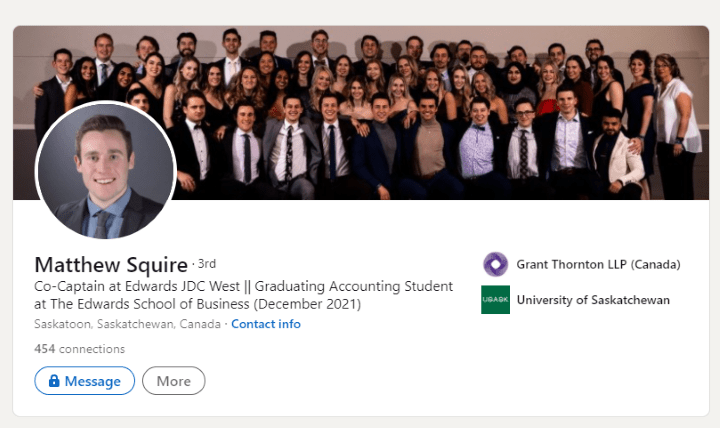
Task: Click the woman in white blouse in cover photo
Action: tap(675, 124)
